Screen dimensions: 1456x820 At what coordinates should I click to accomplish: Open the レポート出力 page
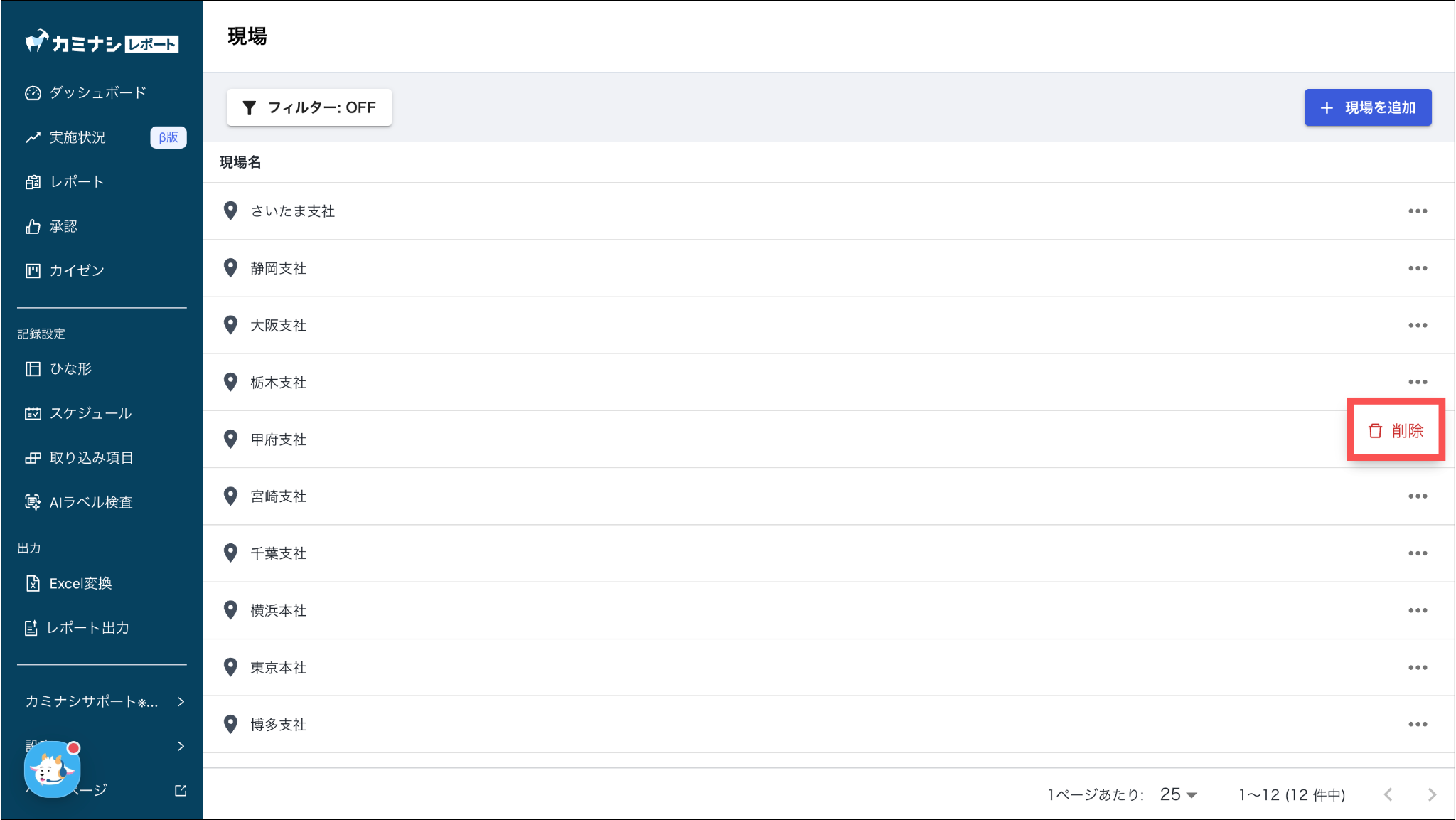click(x=87, y=627)
